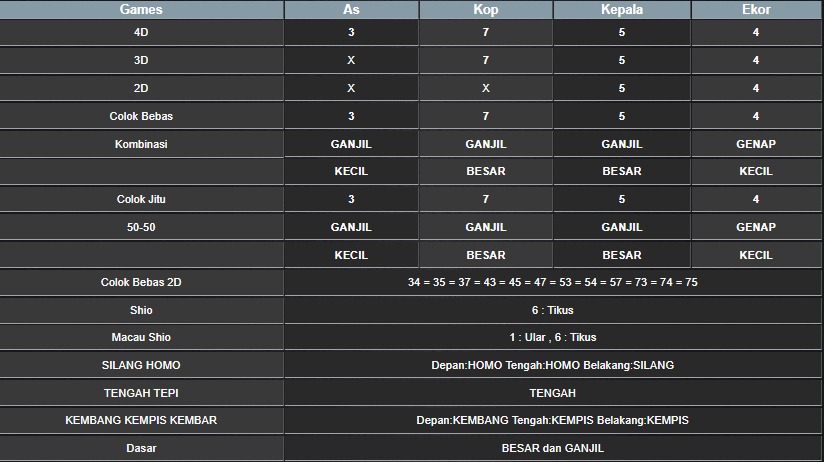Click the Kepala column header
Image resolution: width=824 pixels, height=462 pixels.
click(x=622, y=9)
